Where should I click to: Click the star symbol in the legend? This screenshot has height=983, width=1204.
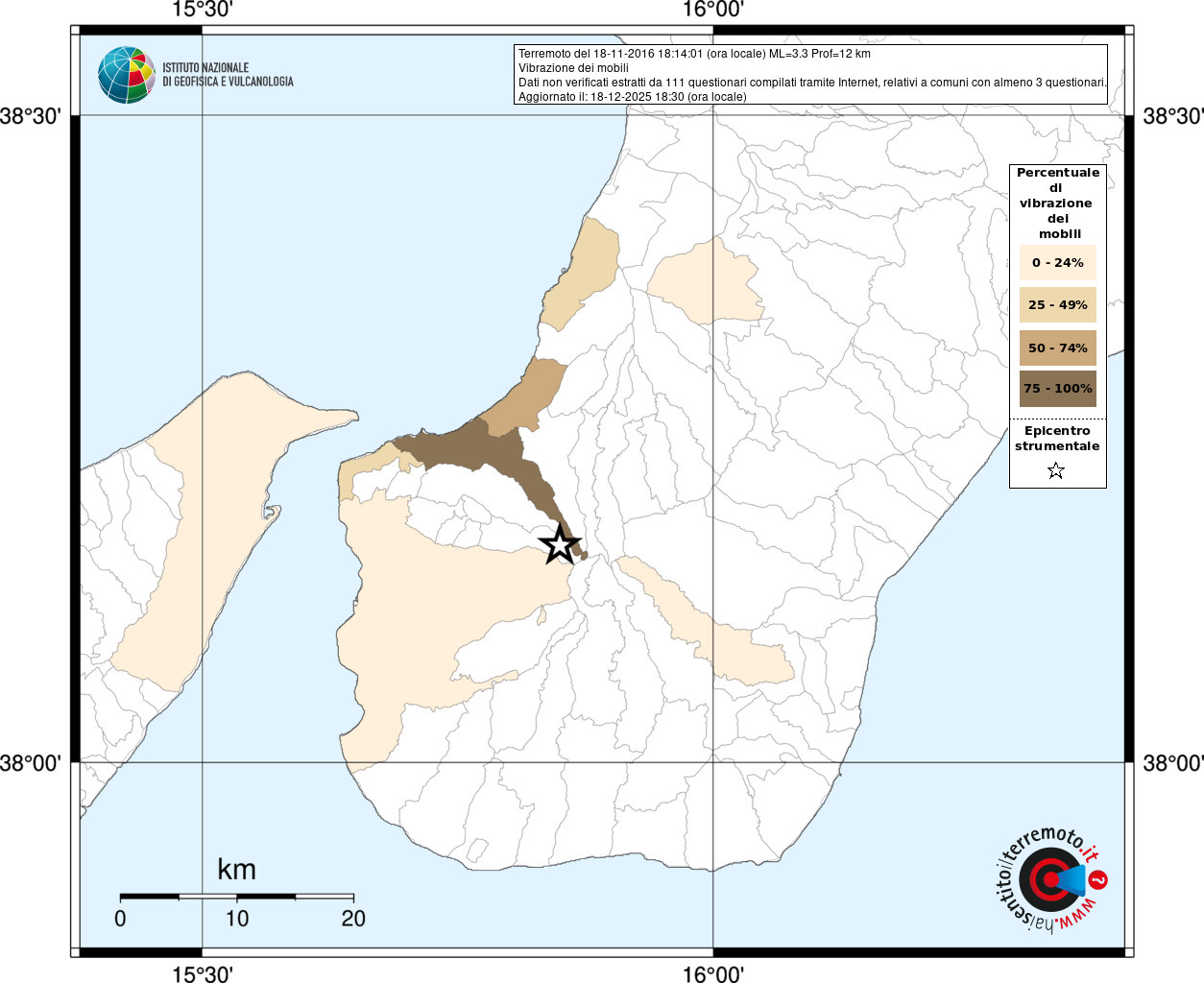(1056, 470)
